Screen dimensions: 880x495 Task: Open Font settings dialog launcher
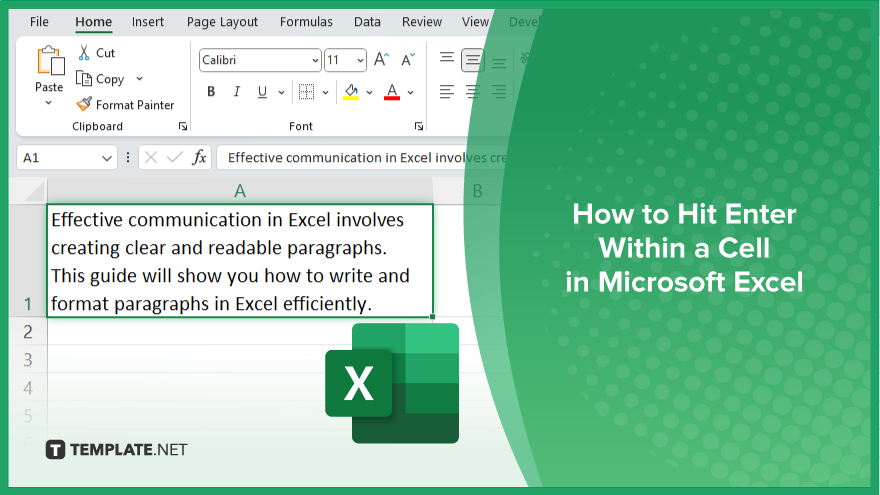click(419, 126)
